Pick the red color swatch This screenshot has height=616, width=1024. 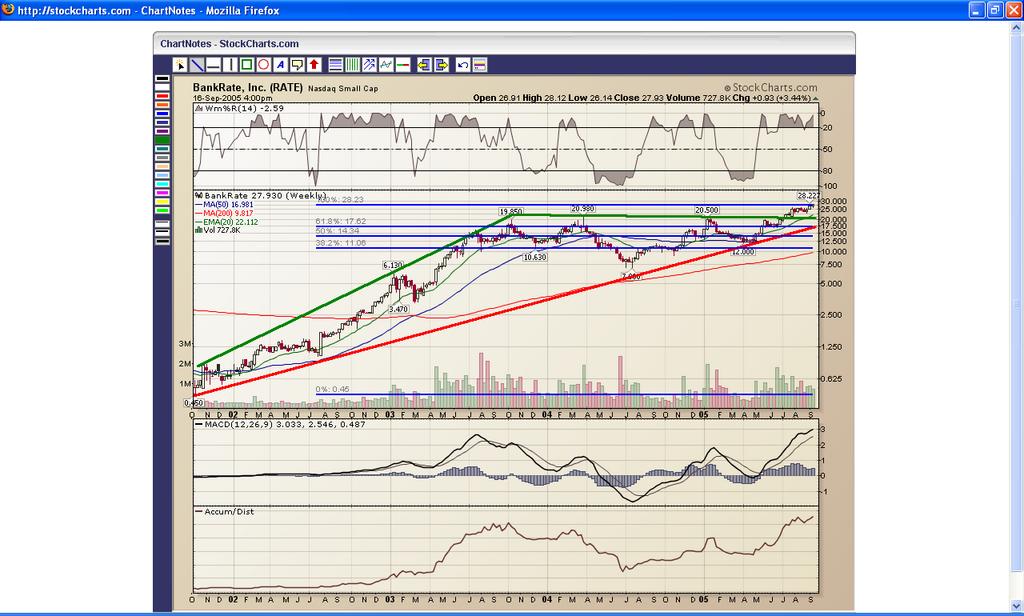pyautogui.click(x=162, y=96)
